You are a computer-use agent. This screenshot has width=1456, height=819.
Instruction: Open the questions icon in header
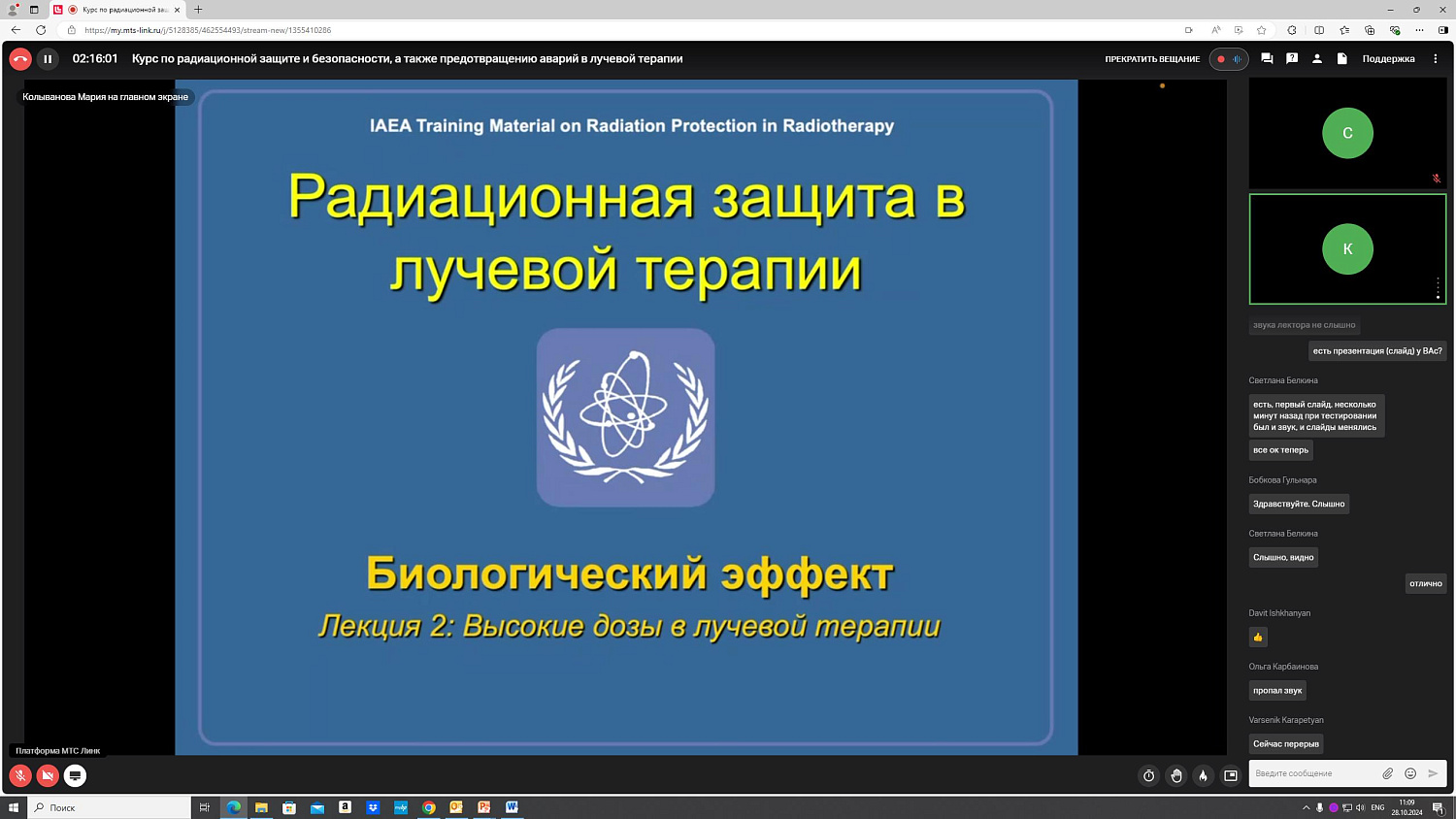pos(1292,59)
